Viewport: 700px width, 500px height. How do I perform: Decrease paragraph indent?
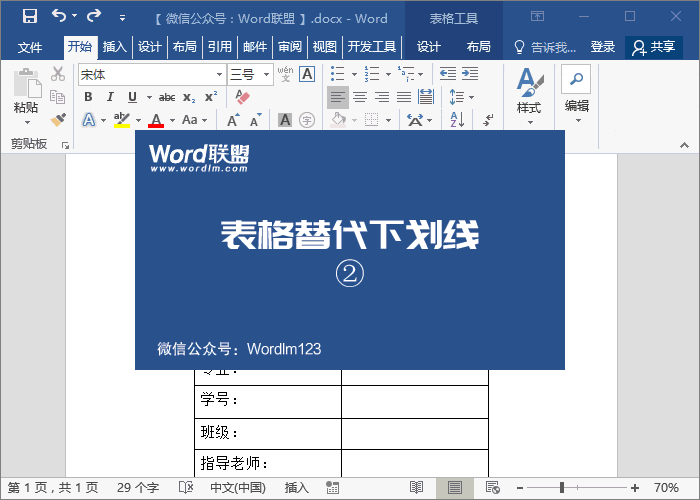[448, 74]
